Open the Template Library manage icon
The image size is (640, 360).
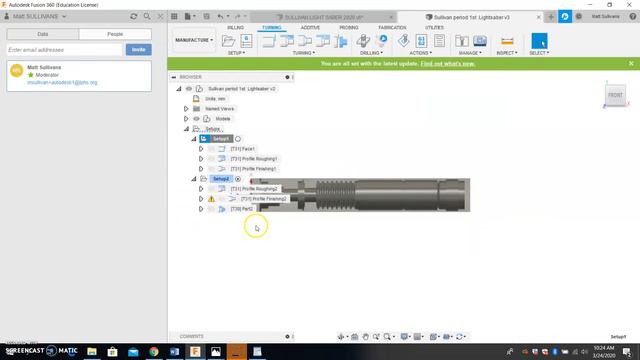480,41
